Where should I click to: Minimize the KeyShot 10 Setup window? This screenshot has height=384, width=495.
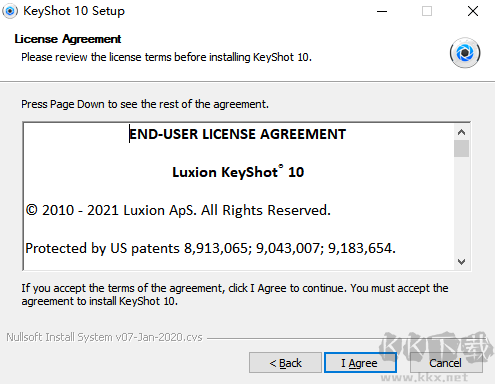tap(382, 11)
